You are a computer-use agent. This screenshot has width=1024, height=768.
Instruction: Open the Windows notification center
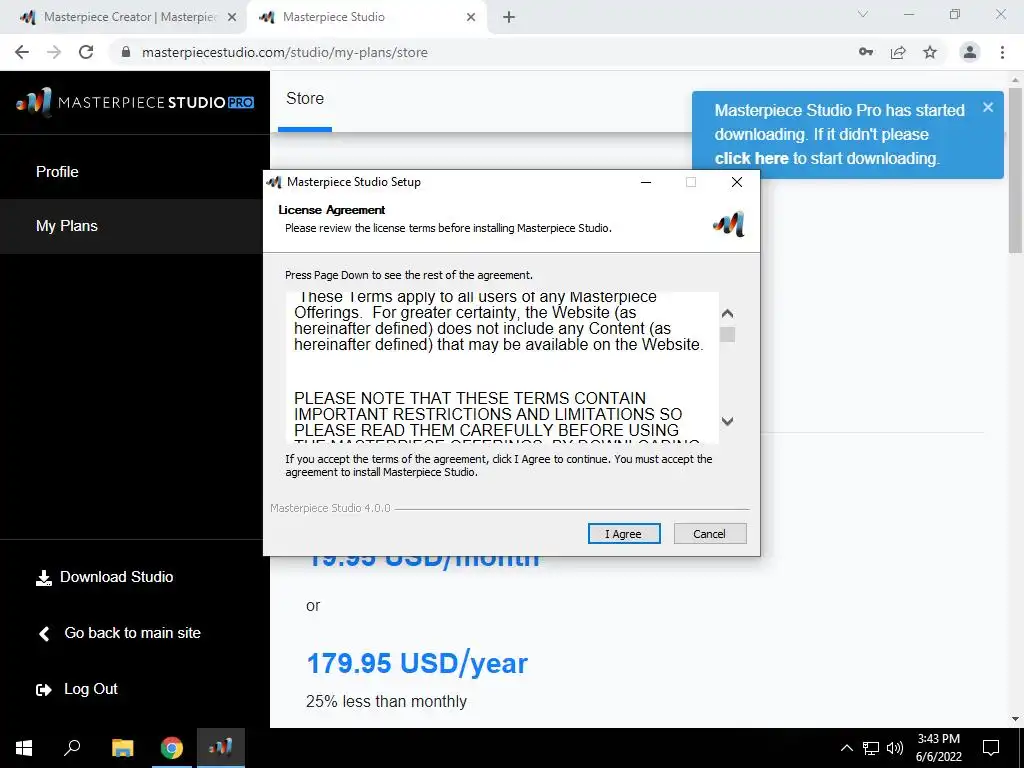click(x=991, y=748)
